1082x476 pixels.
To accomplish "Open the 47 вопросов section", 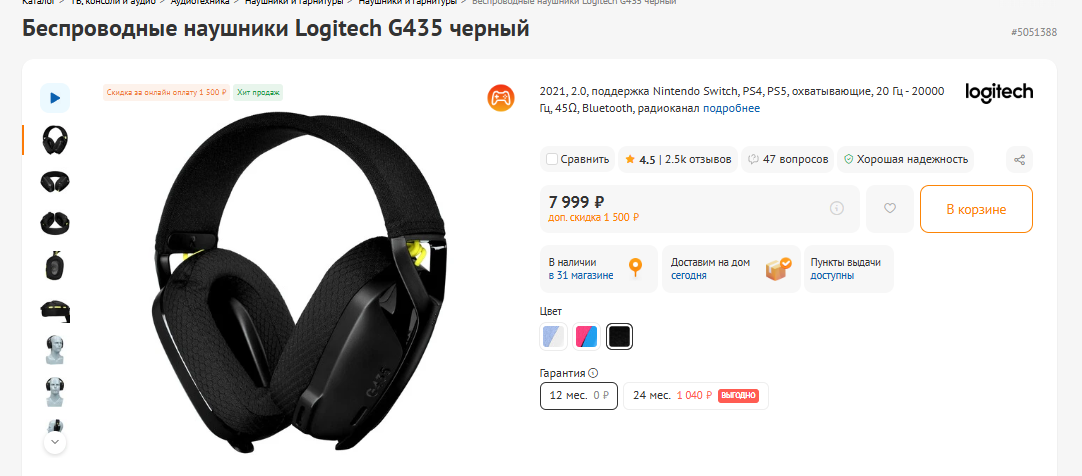I will (x=787, y=159).
